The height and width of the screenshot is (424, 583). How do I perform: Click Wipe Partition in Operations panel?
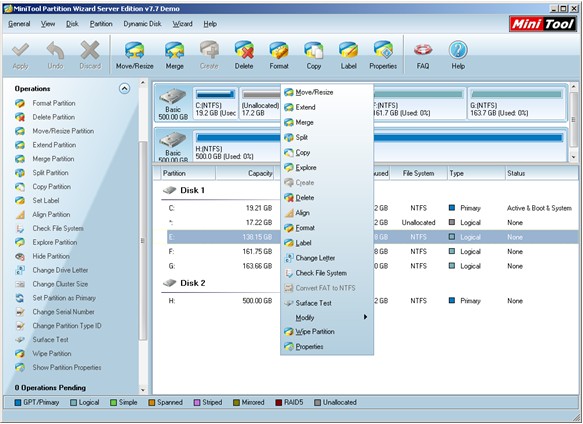pos(43,353)
